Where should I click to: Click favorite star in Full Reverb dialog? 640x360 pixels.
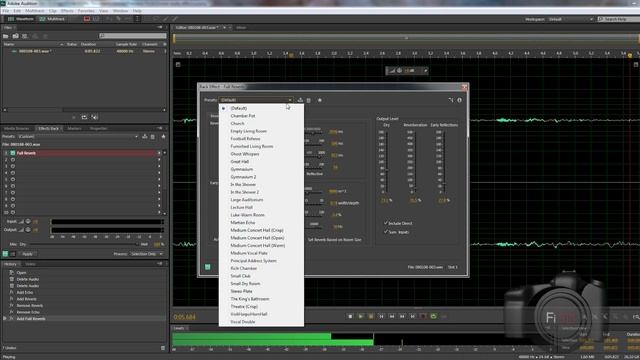coord(320,100)
